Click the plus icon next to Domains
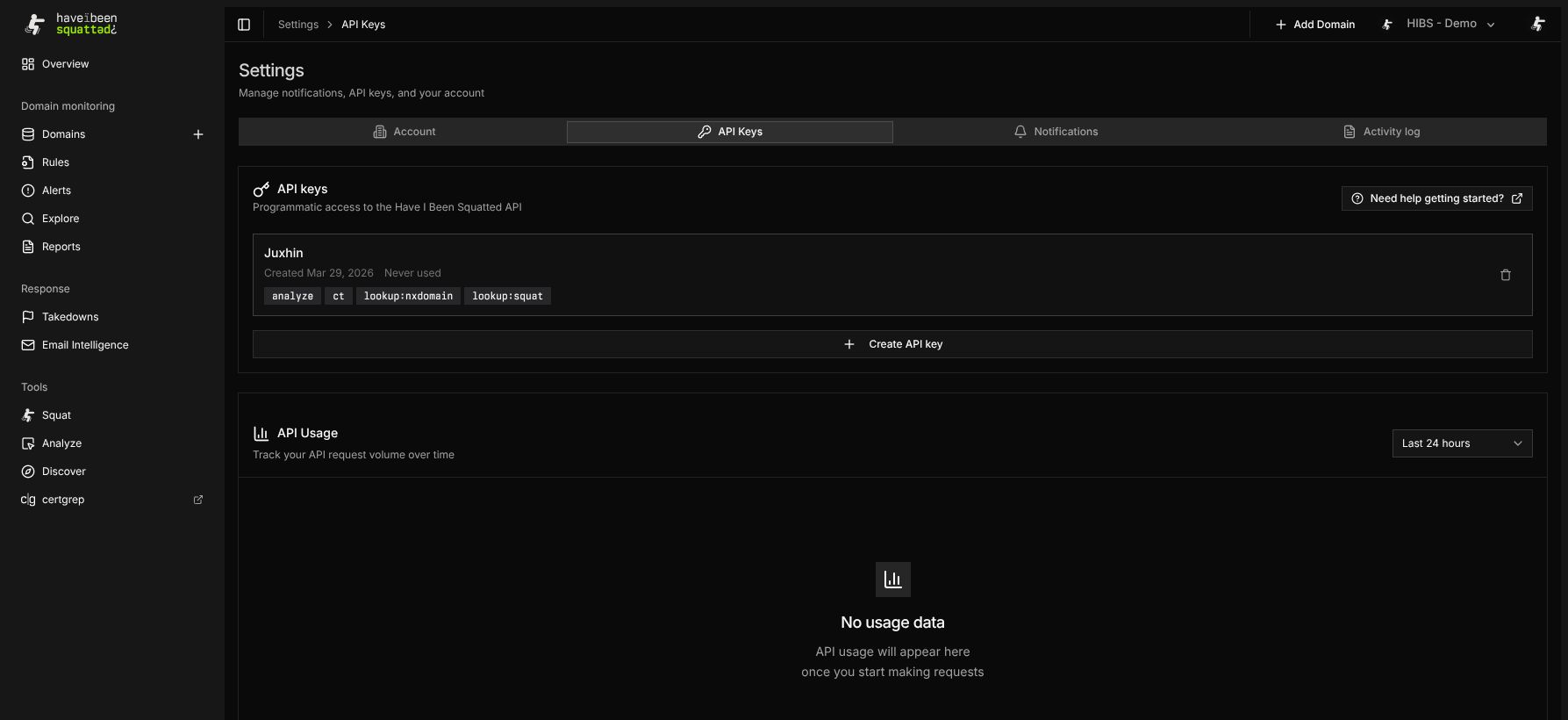This screenshot has width=1568, height=720. 198,134
